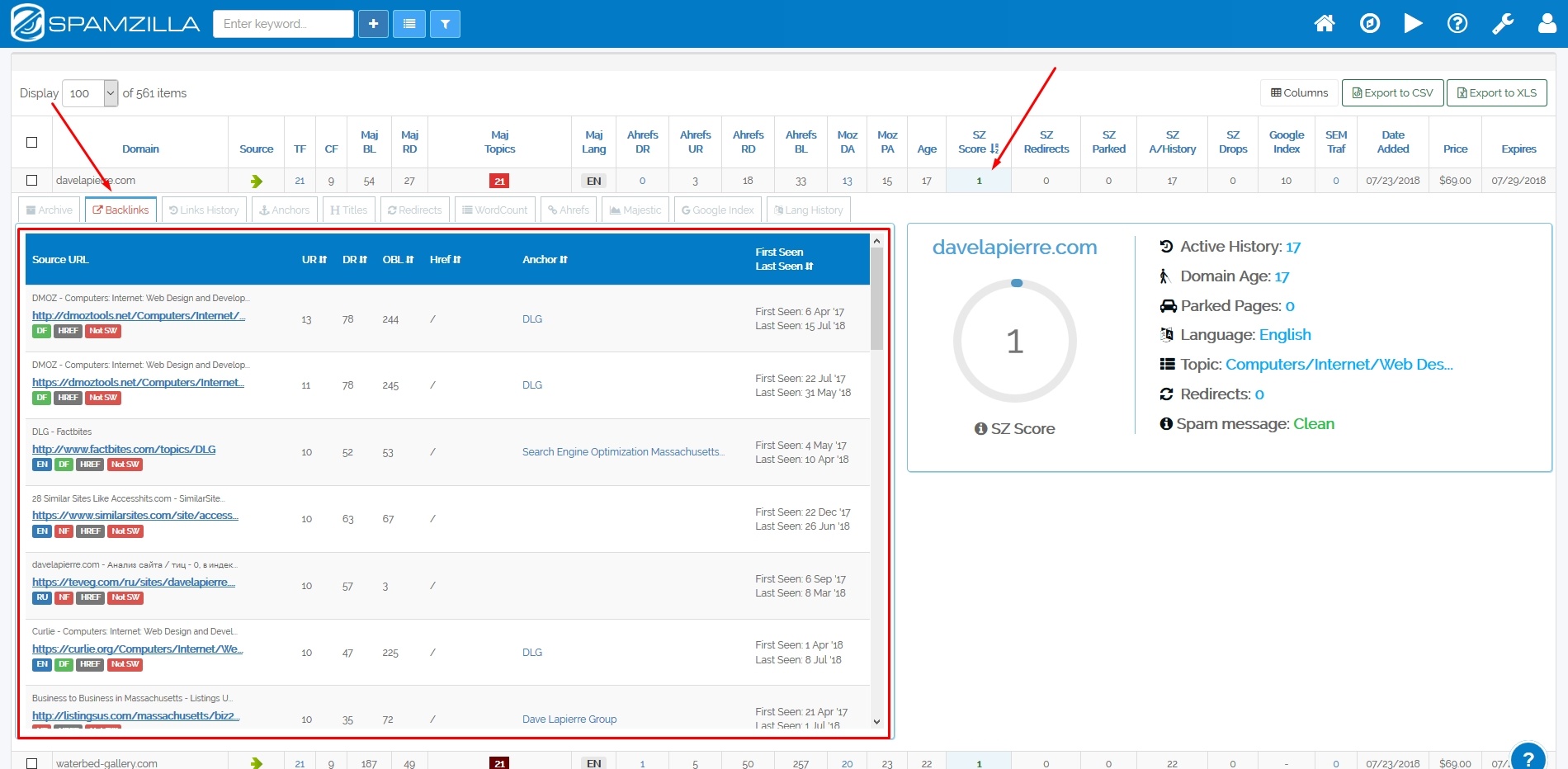Toggle the select-all checkbox in table header
This screenshot has width=1568, height=769.
(31, 142)
